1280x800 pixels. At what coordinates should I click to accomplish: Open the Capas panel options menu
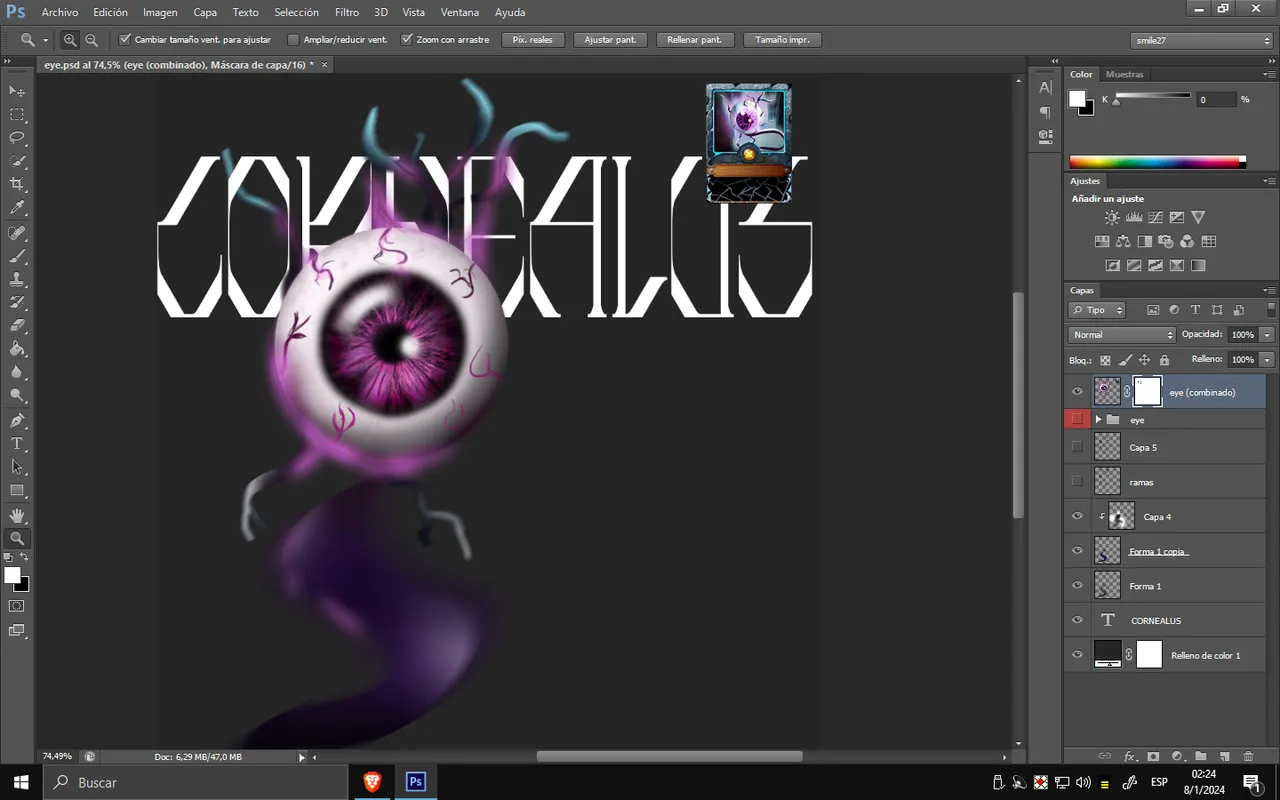1268,290
